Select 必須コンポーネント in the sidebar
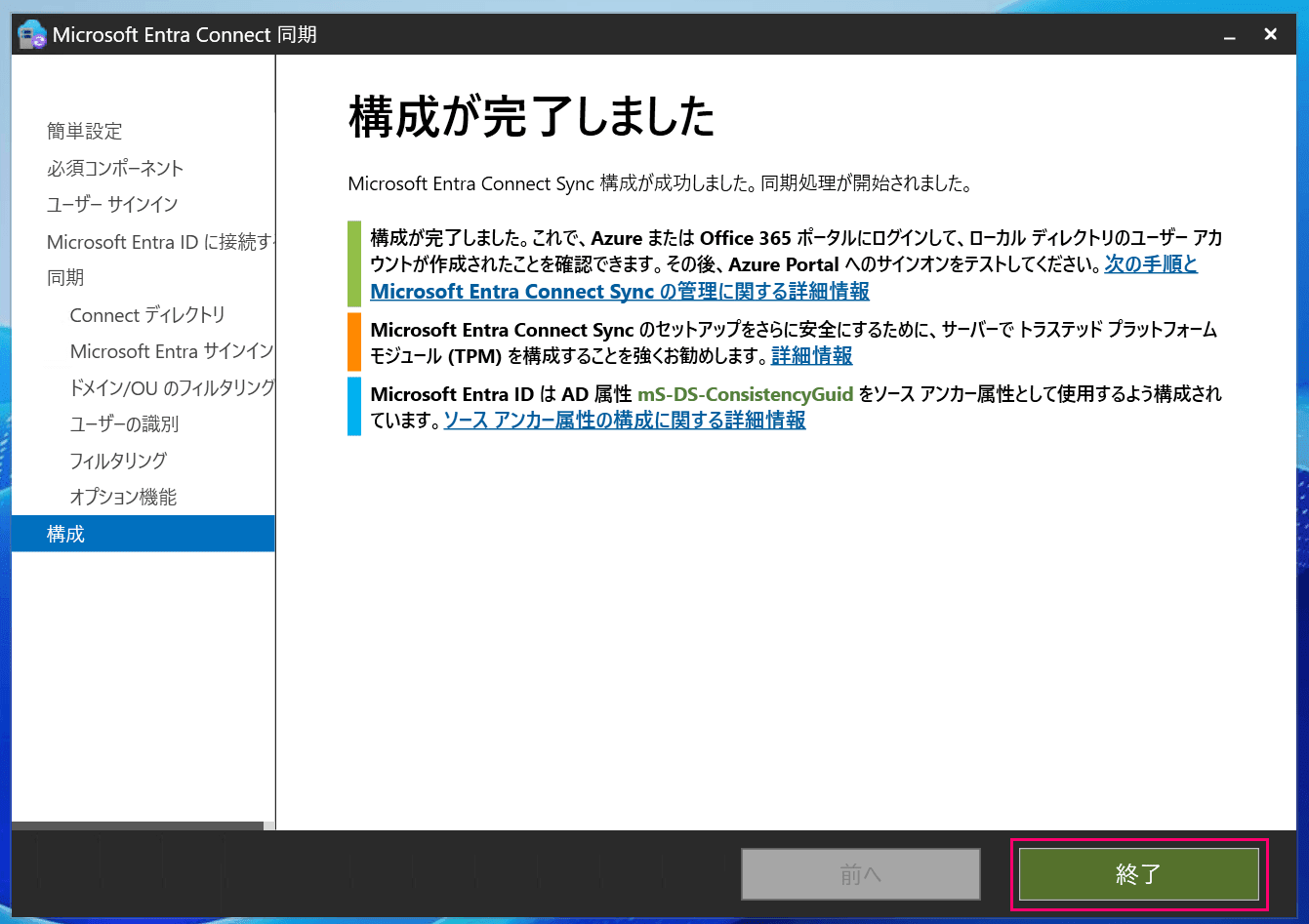This screenshot has width=1309, height=924. (x=115, y=168)
